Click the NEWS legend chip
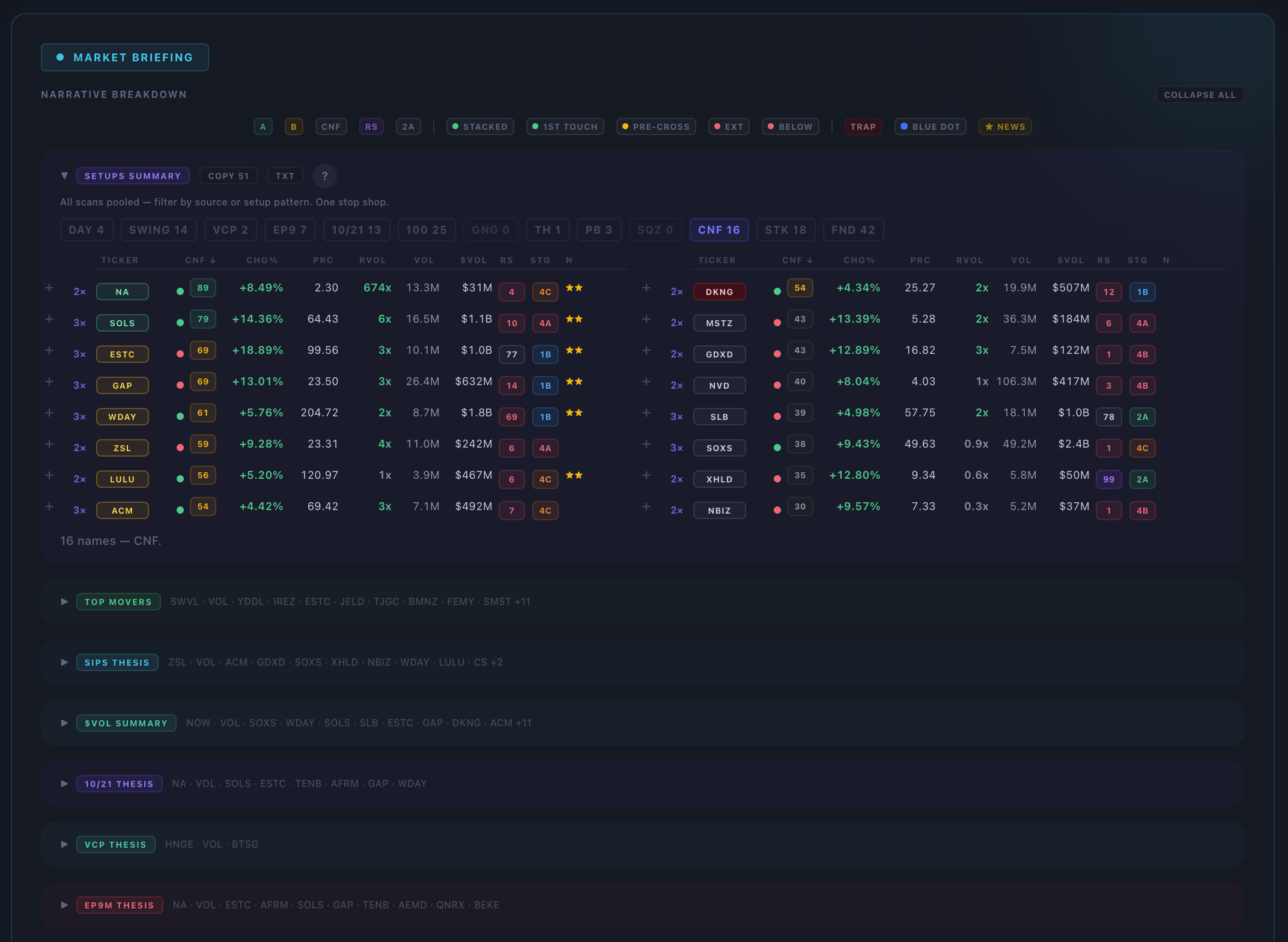 coord(1005,127)
